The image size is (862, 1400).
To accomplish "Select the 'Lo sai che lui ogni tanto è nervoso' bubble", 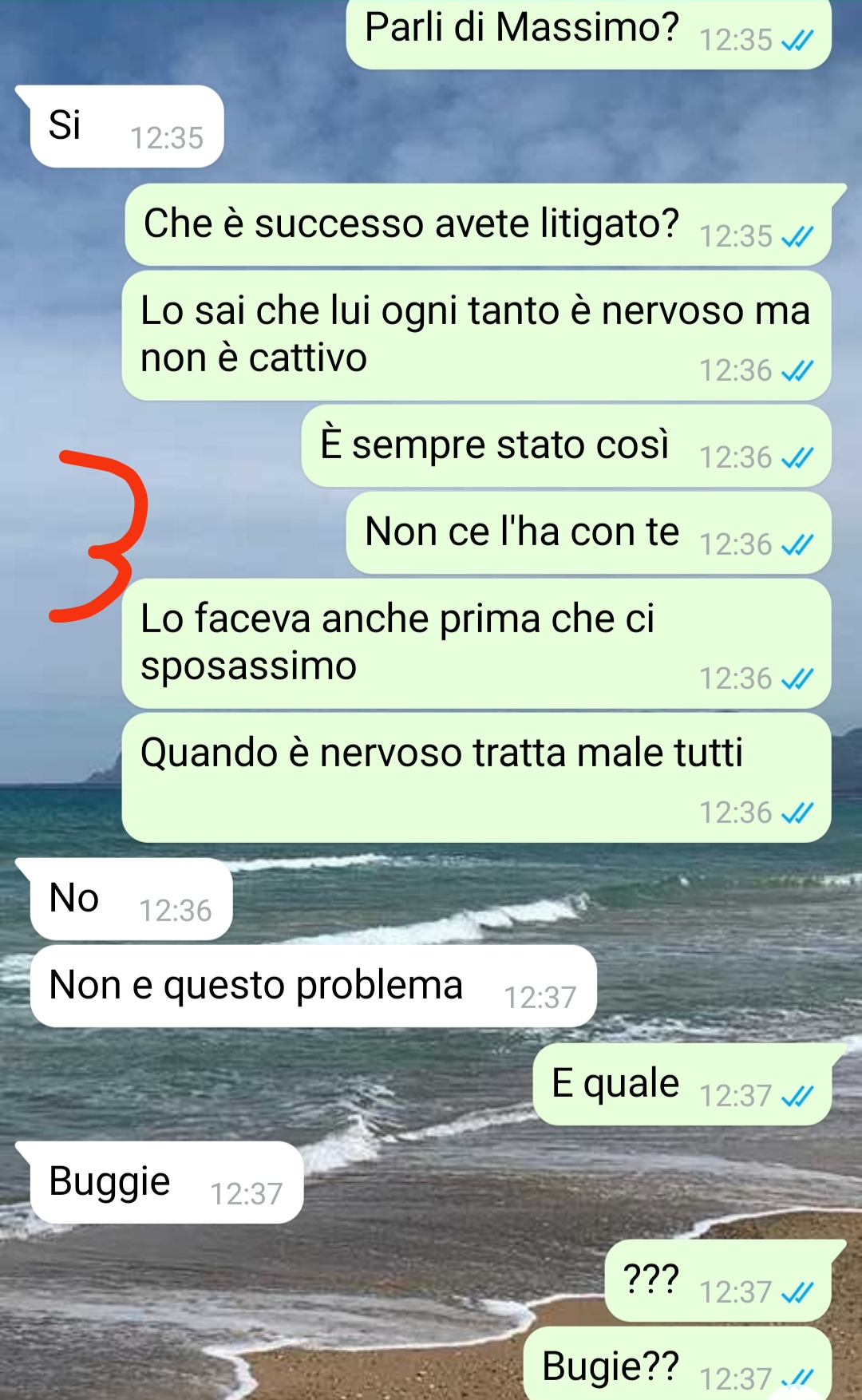I will point(476,335).
